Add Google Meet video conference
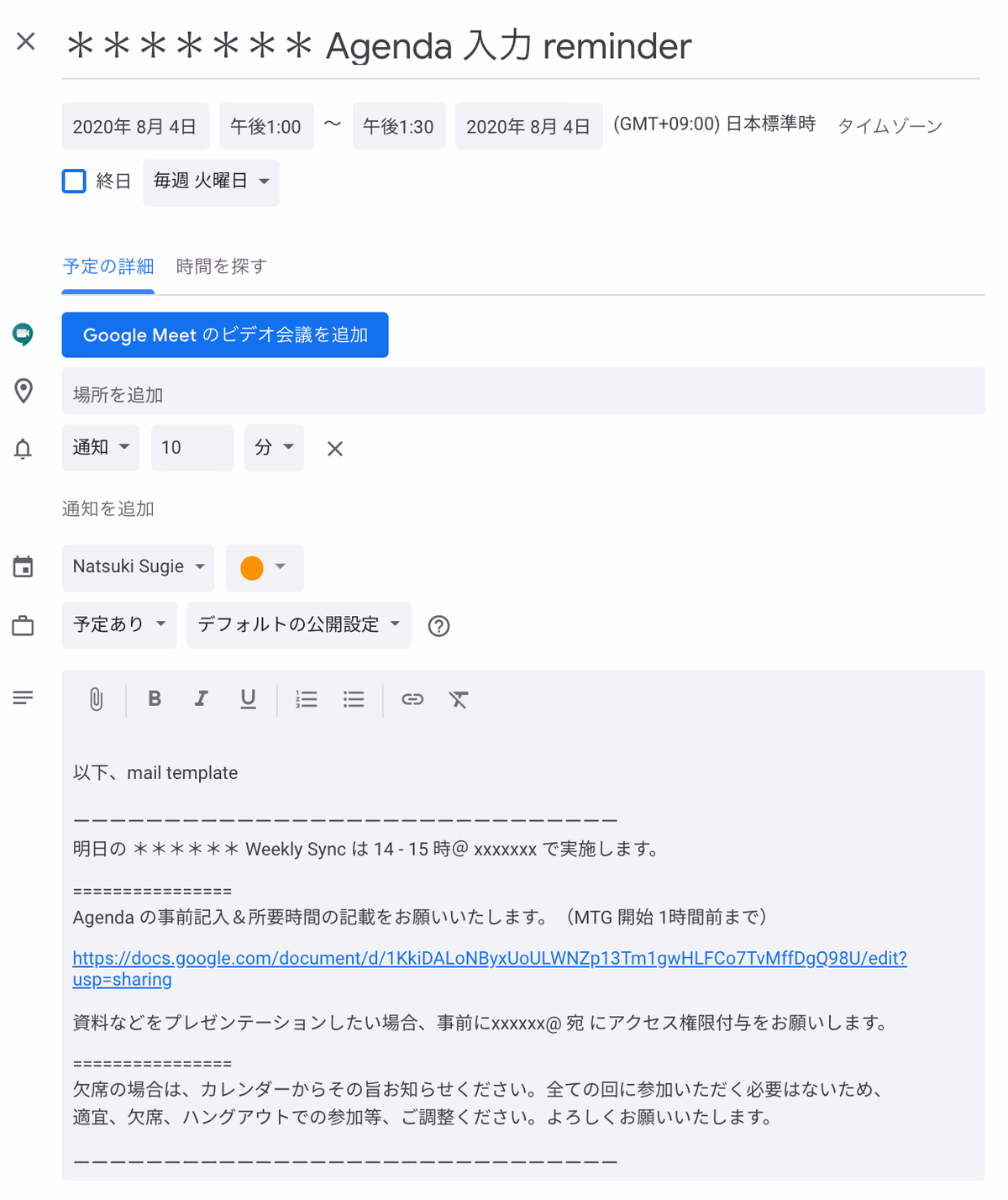The height and width of the screenshot is (1200, 1008). coord(225,335)
